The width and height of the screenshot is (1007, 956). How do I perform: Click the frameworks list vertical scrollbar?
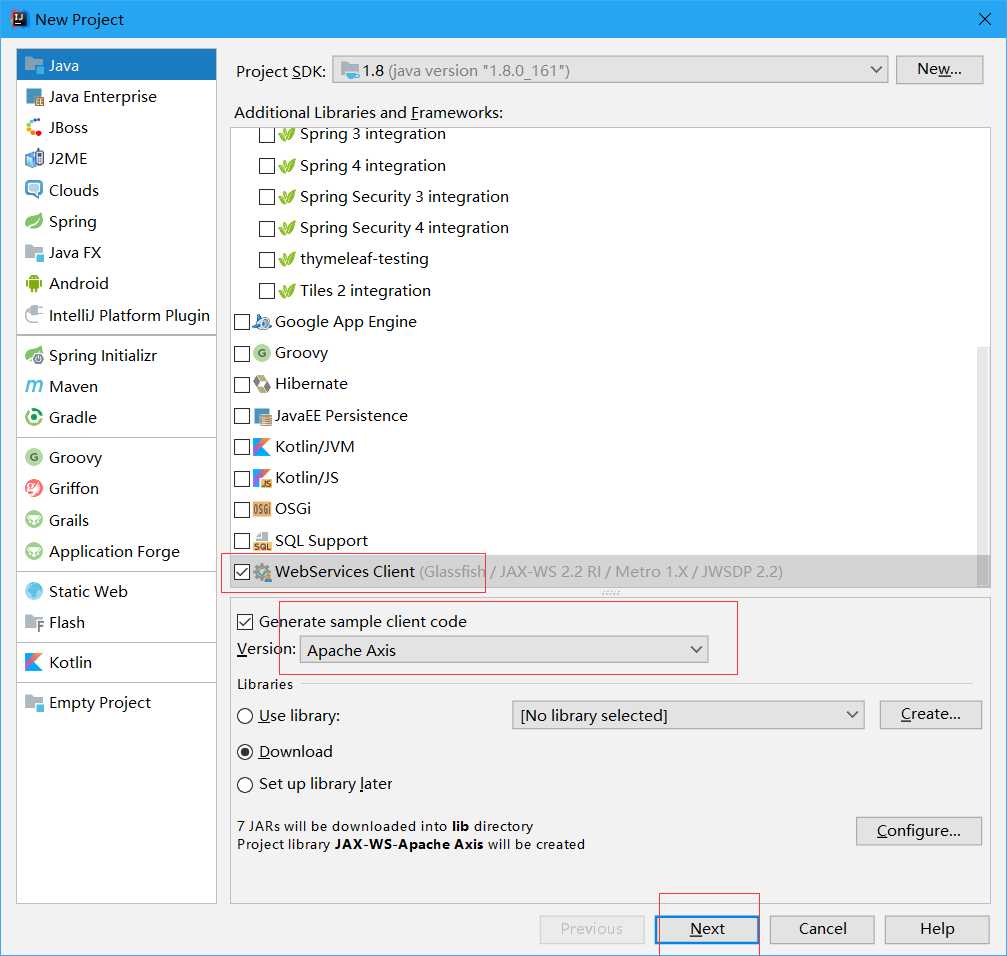[x=983, y=465]
